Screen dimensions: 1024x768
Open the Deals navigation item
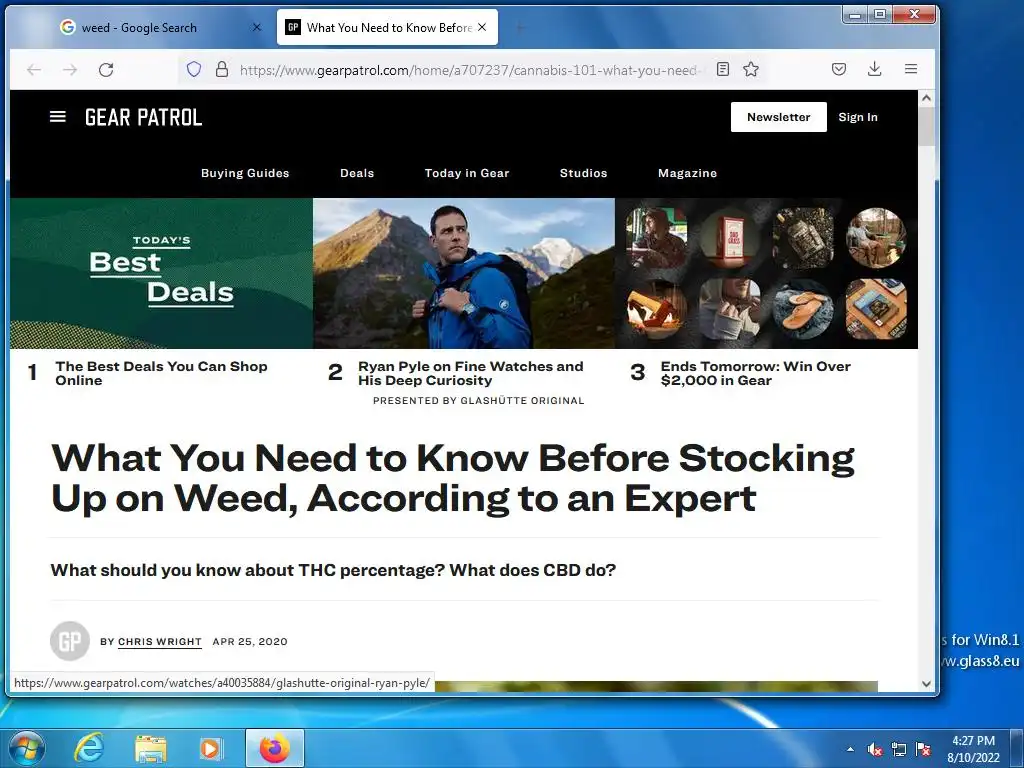(x=357, y=173)
